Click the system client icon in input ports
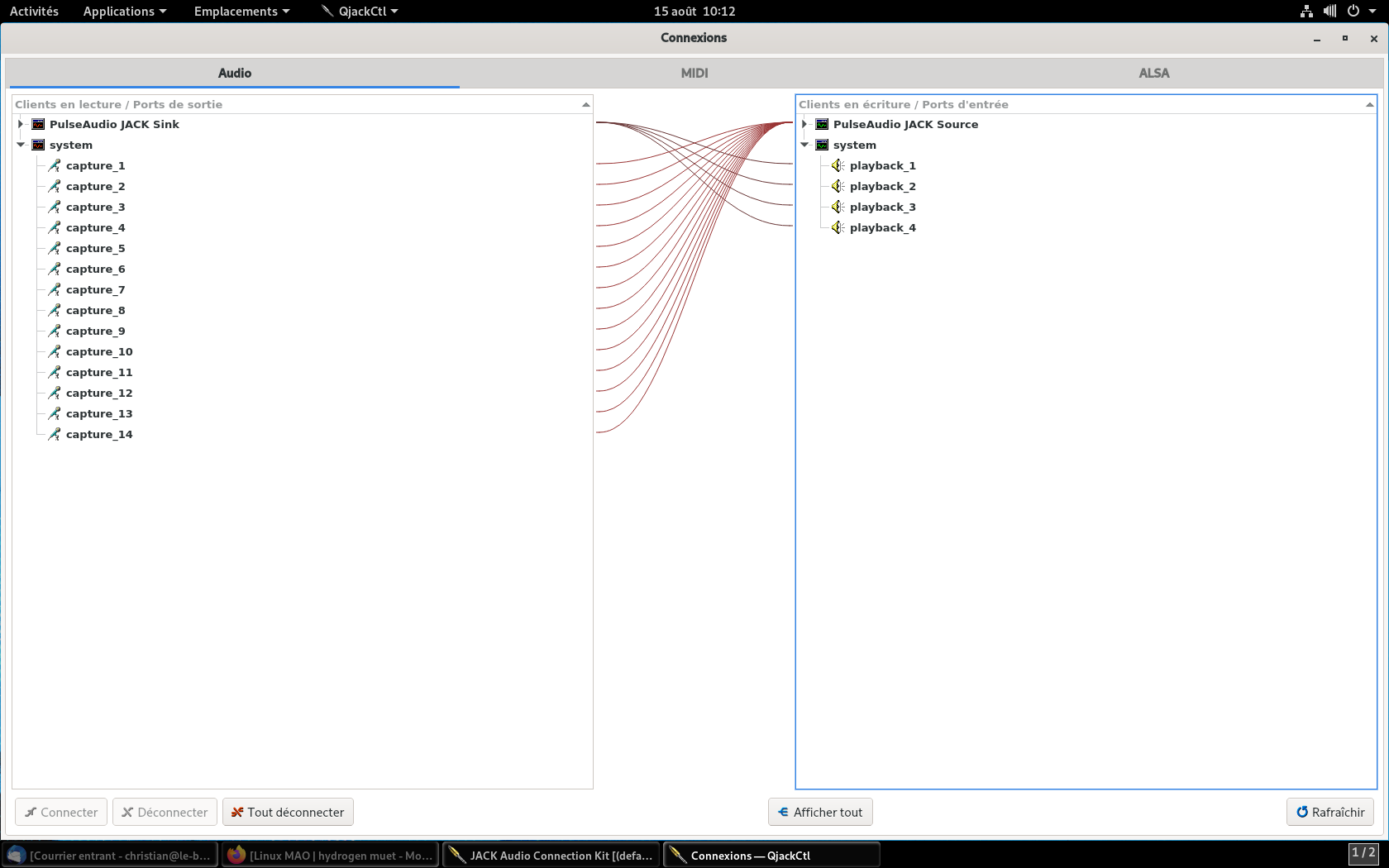The width and height of the screenshot is (1389, 868). (822, 145)
